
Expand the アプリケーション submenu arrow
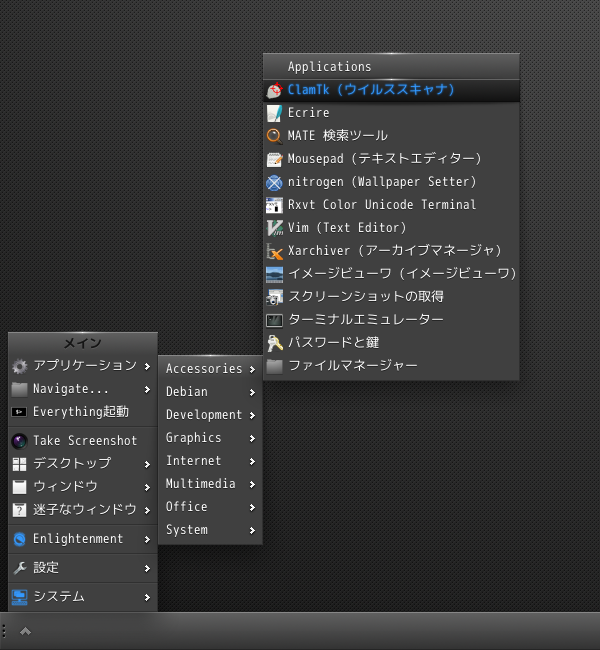click(147, 366)
